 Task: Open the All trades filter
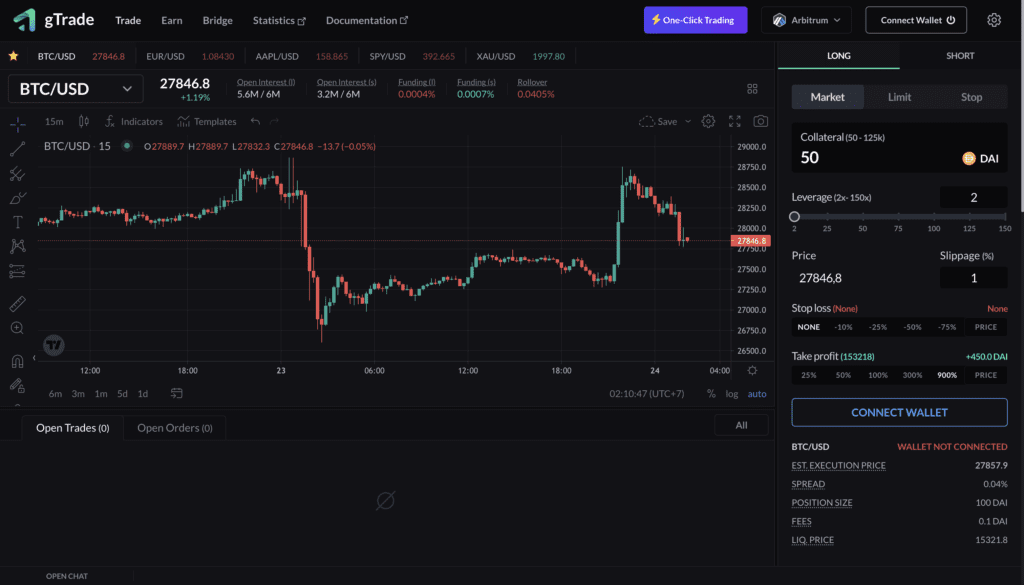(x=741, y=425)
